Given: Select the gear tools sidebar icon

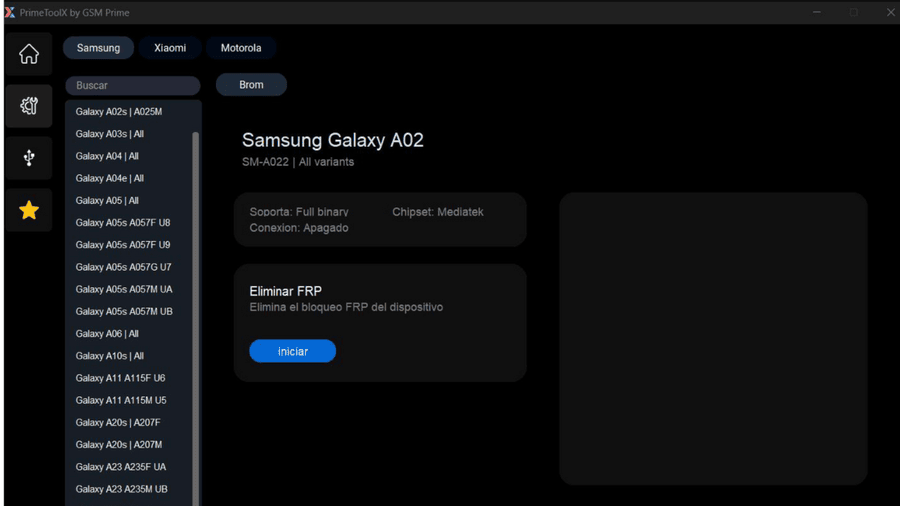Looking at the screenshot, I should coord(29,106).
